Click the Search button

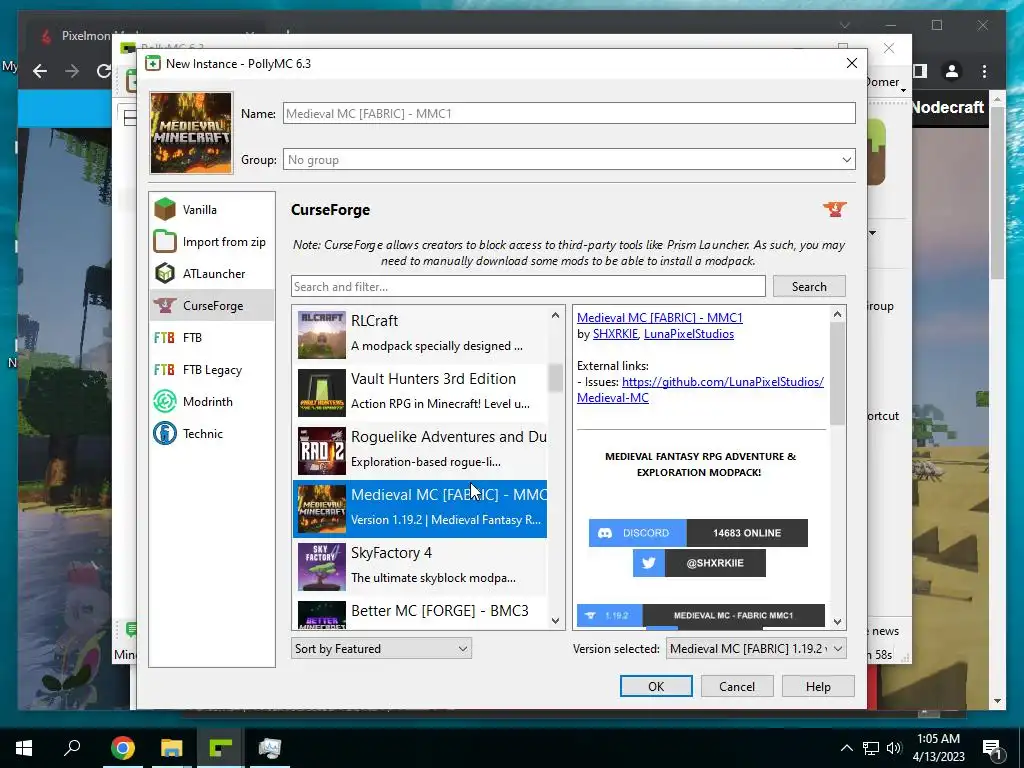coord(809,287)
